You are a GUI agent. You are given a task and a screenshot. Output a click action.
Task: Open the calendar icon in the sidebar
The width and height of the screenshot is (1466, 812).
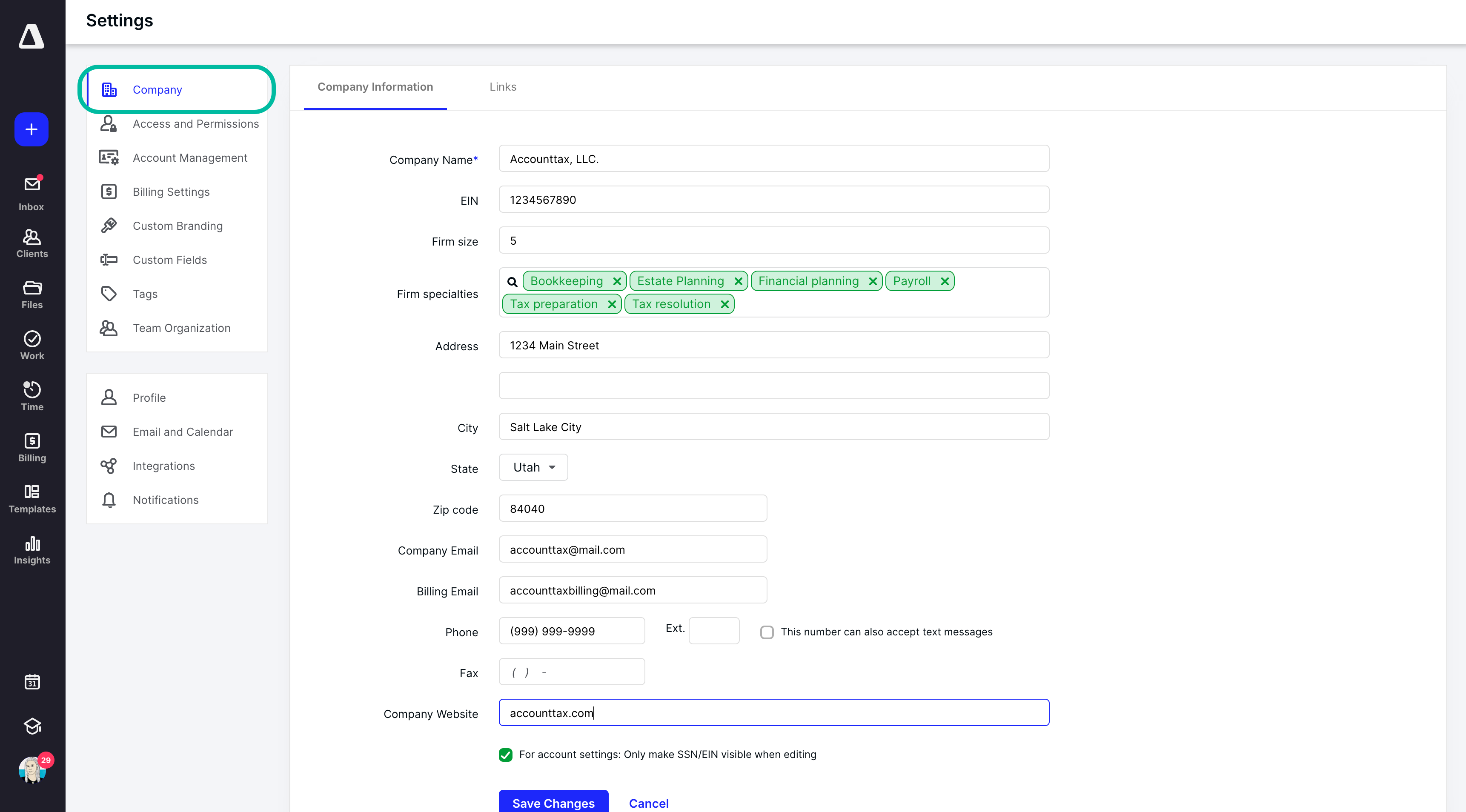click(32, 682)
